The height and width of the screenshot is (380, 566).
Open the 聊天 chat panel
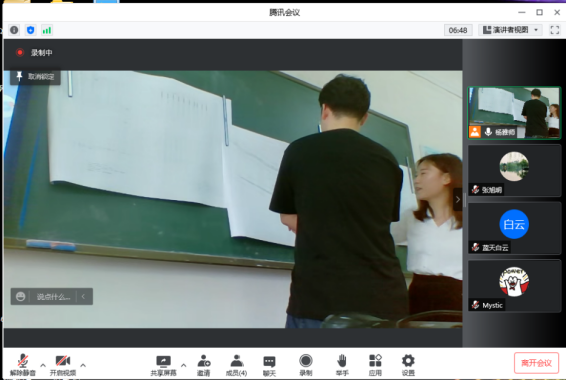coord(269,365)
